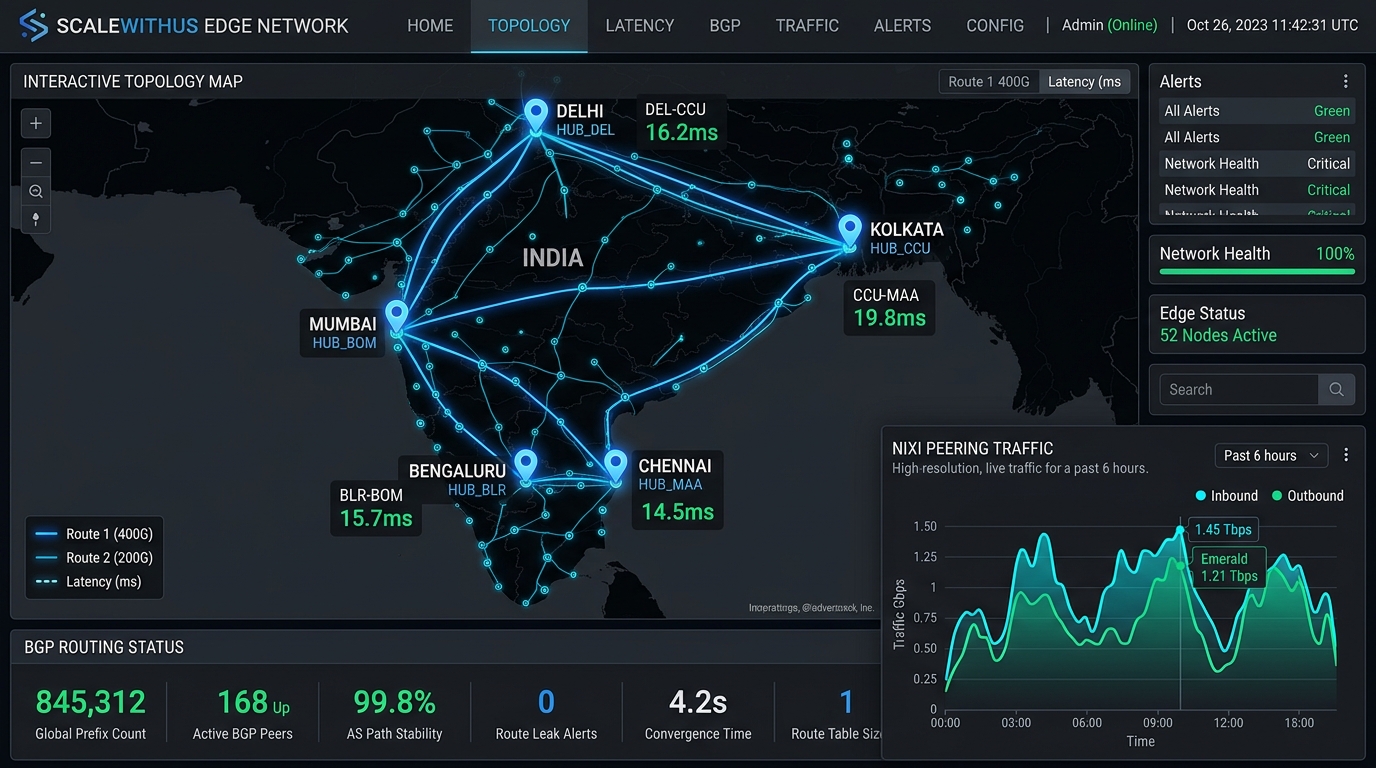This screenshot has height=768, width=1376.
Task: Click the BLR-BOM 15.7ms latency label
Action: point(376,507)
